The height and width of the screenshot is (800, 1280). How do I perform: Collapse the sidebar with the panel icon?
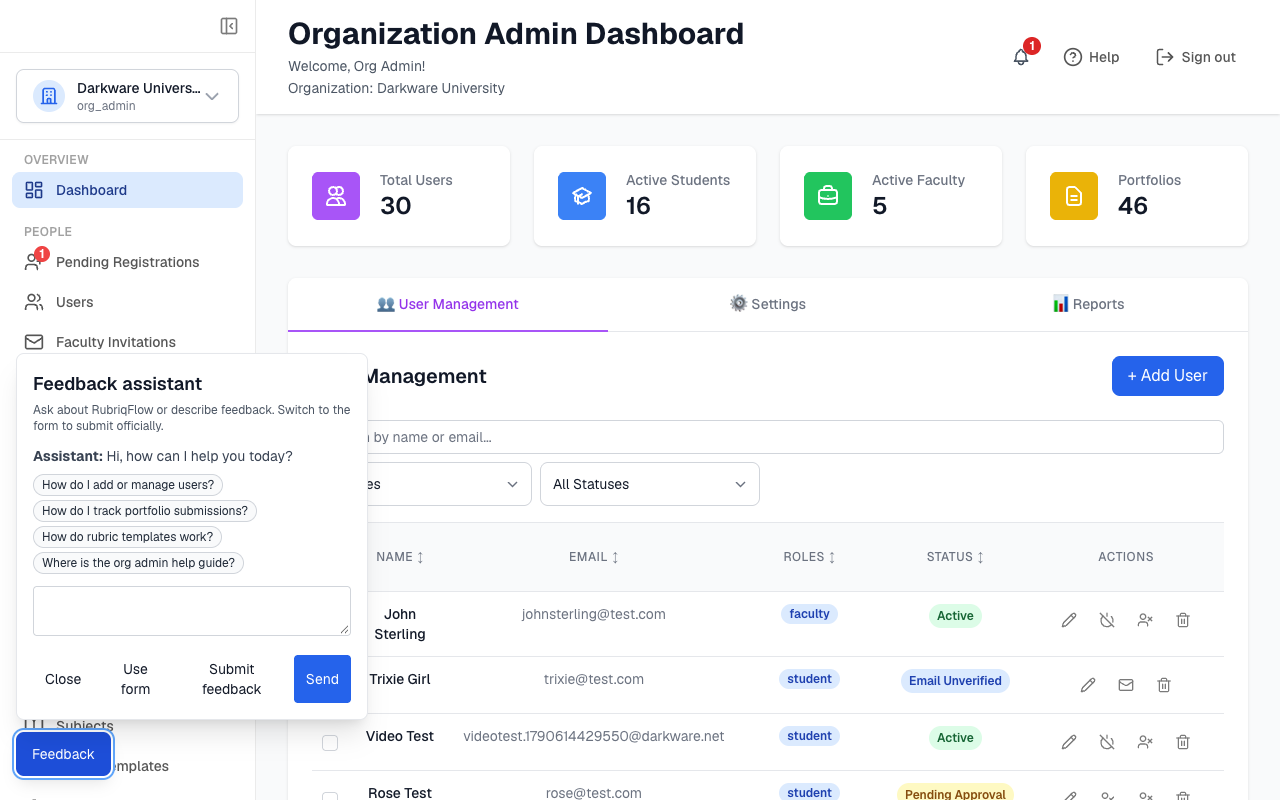click(229, 26)
